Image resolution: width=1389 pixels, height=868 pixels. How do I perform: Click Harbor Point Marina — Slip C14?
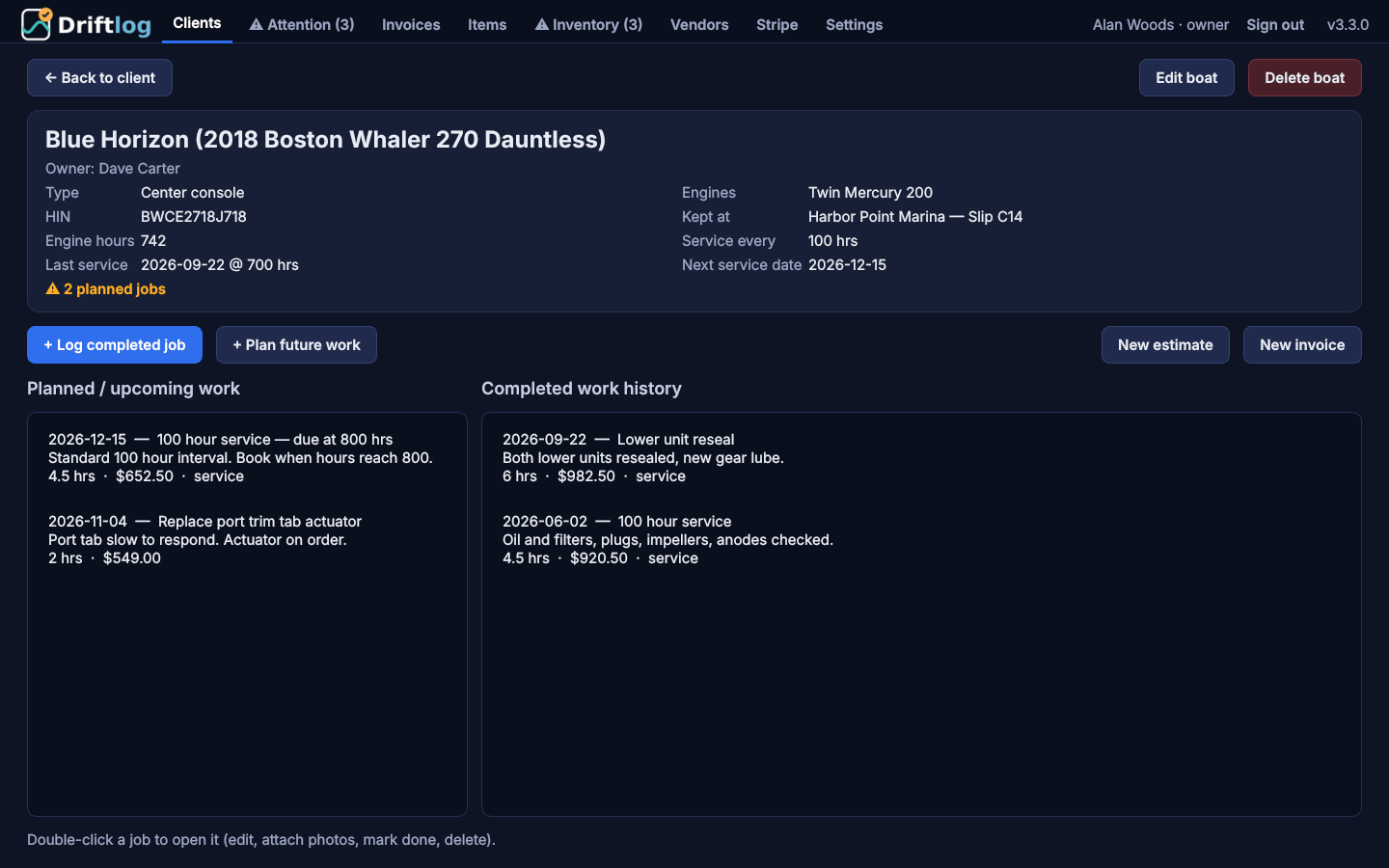(x=915, y=217)
